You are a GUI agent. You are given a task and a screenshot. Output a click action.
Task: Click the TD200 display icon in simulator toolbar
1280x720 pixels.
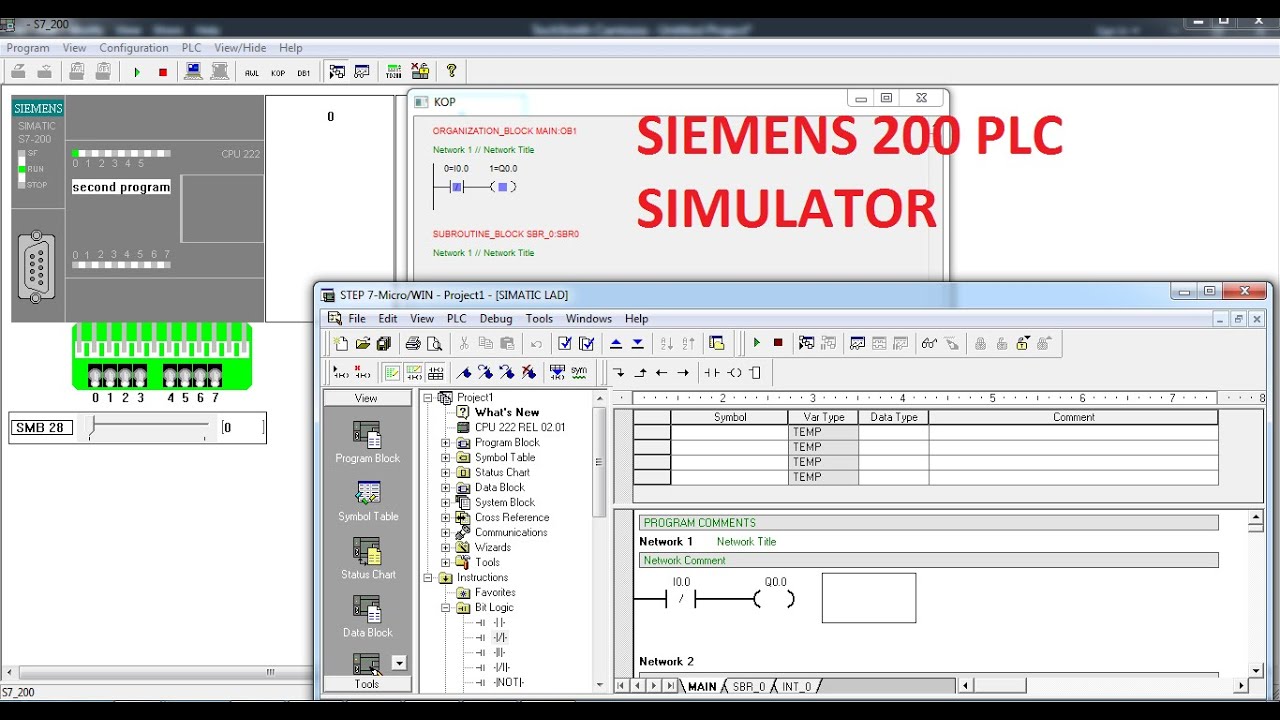pyautogui.click(x=394, y=72)
